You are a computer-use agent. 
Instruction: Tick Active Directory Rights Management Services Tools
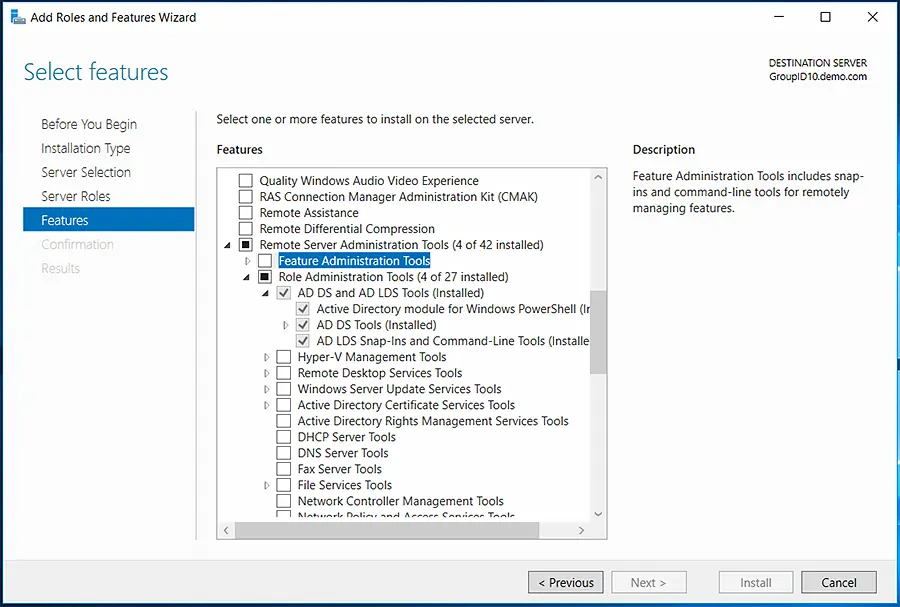point(284,421)
